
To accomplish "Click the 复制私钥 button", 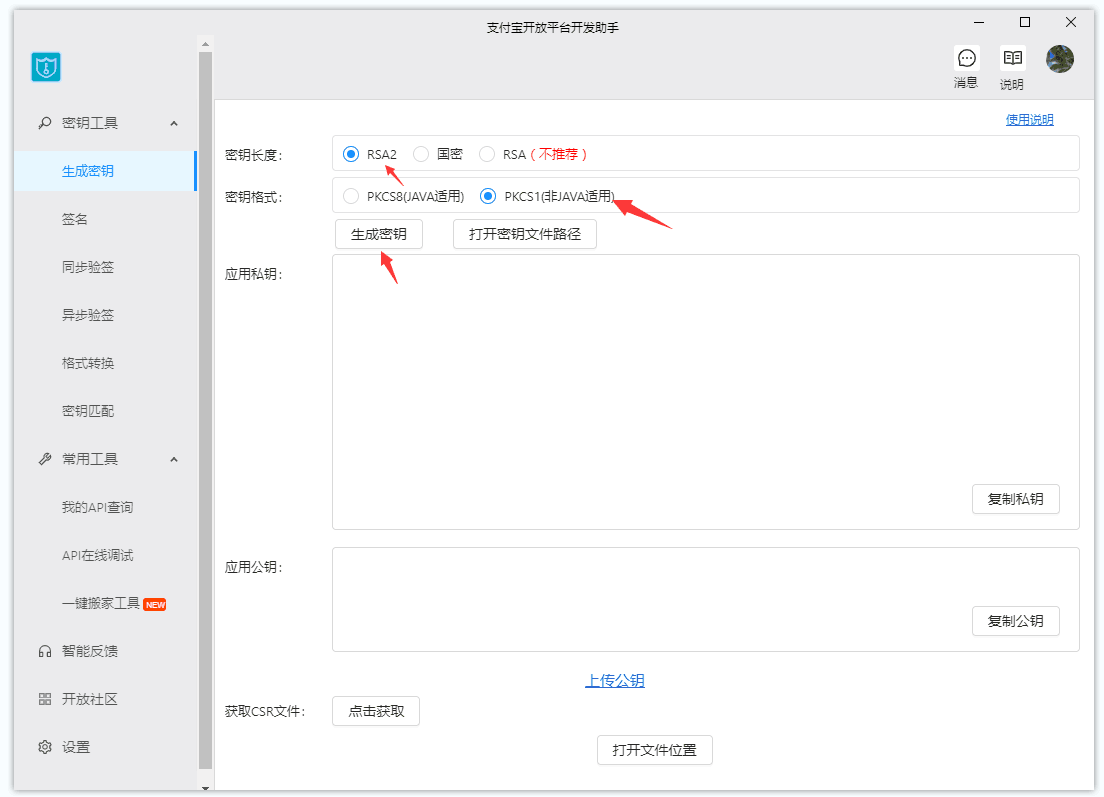I will point(1015,499).
